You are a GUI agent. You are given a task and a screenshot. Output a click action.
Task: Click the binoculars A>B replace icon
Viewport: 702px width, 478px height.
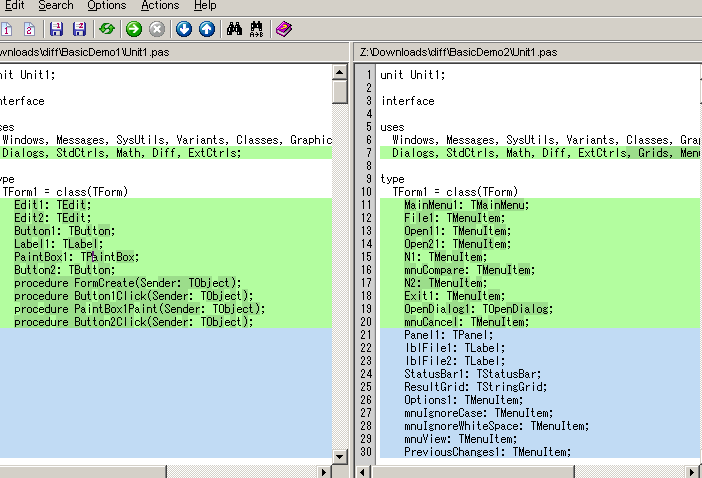point(257,29)
